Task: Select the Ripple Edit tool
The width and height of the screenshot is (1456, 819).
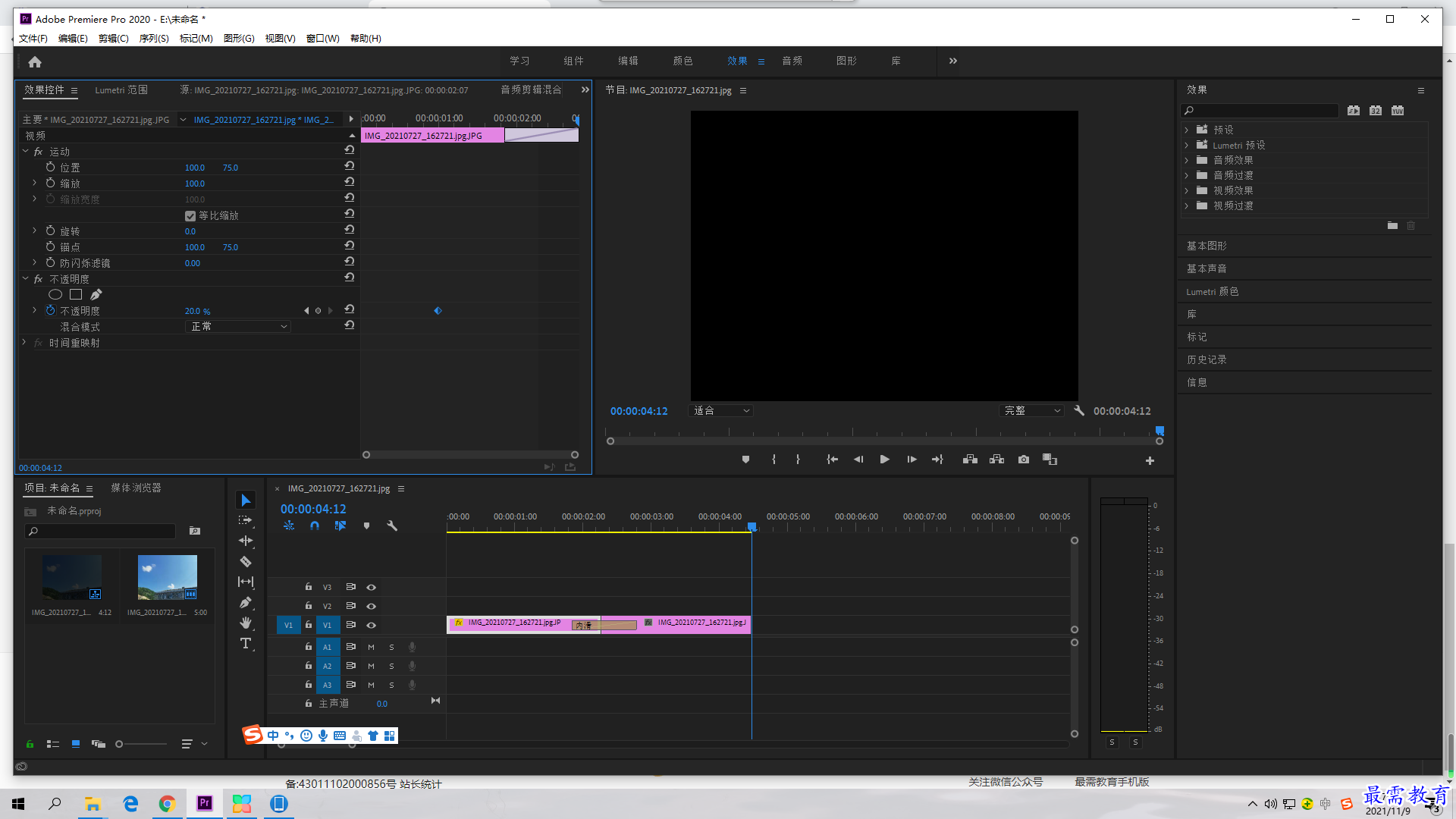Action: [246, 541]
